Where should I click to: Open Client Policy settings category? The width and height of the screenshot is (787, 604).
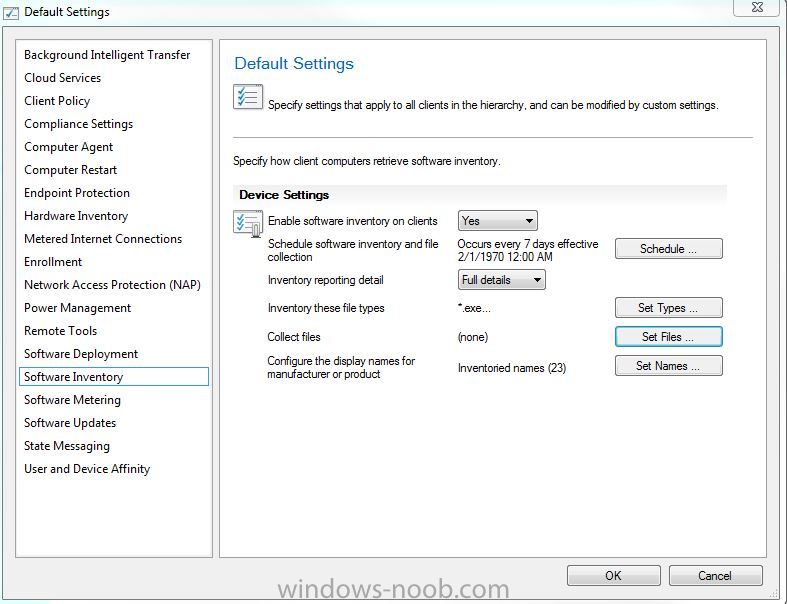[x=57, y=101]
